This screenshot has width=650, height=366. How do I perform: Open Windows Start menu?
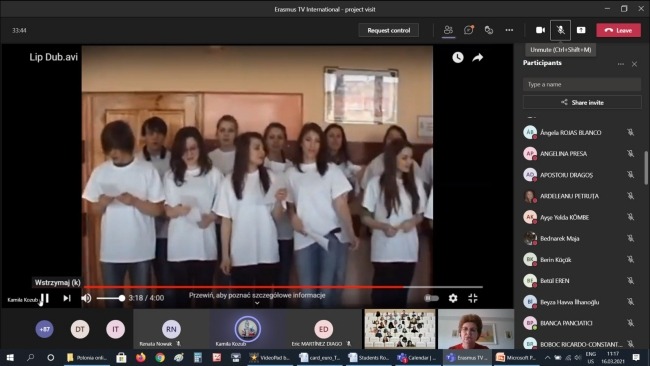pyautogui.click(x=10, y=357)
